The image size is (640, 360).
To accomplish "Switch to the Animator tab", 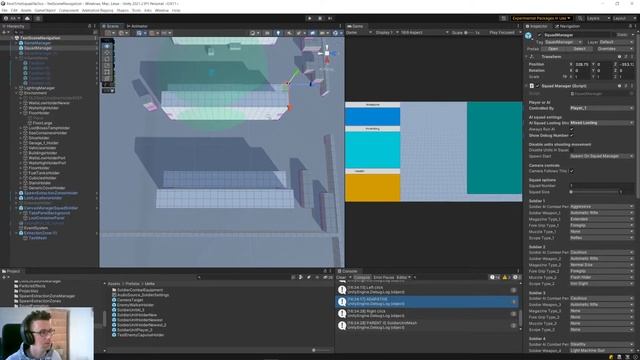I will coord(138,26).
